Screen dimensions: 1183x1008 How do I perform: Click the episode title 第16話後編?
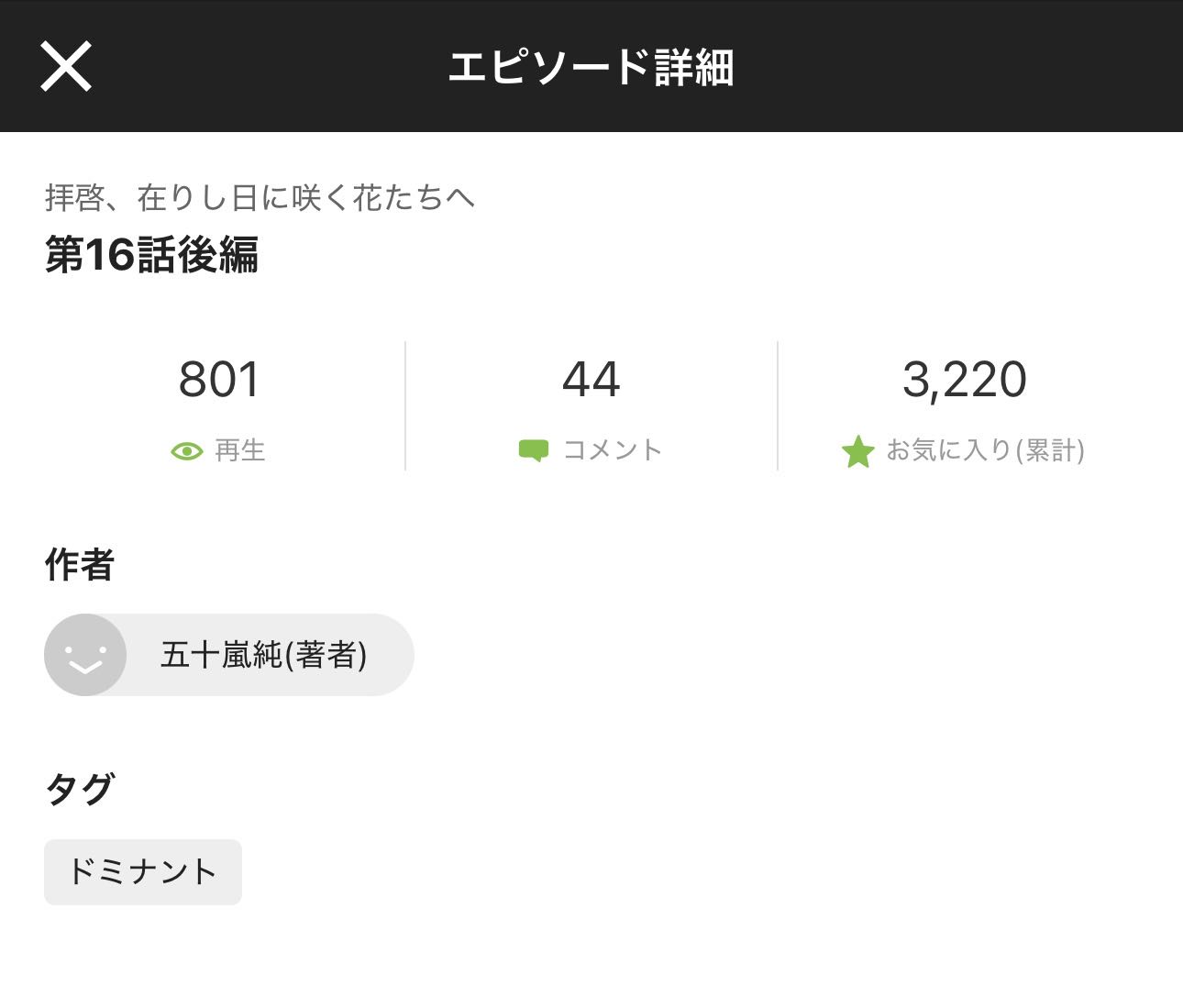point(152,255)
